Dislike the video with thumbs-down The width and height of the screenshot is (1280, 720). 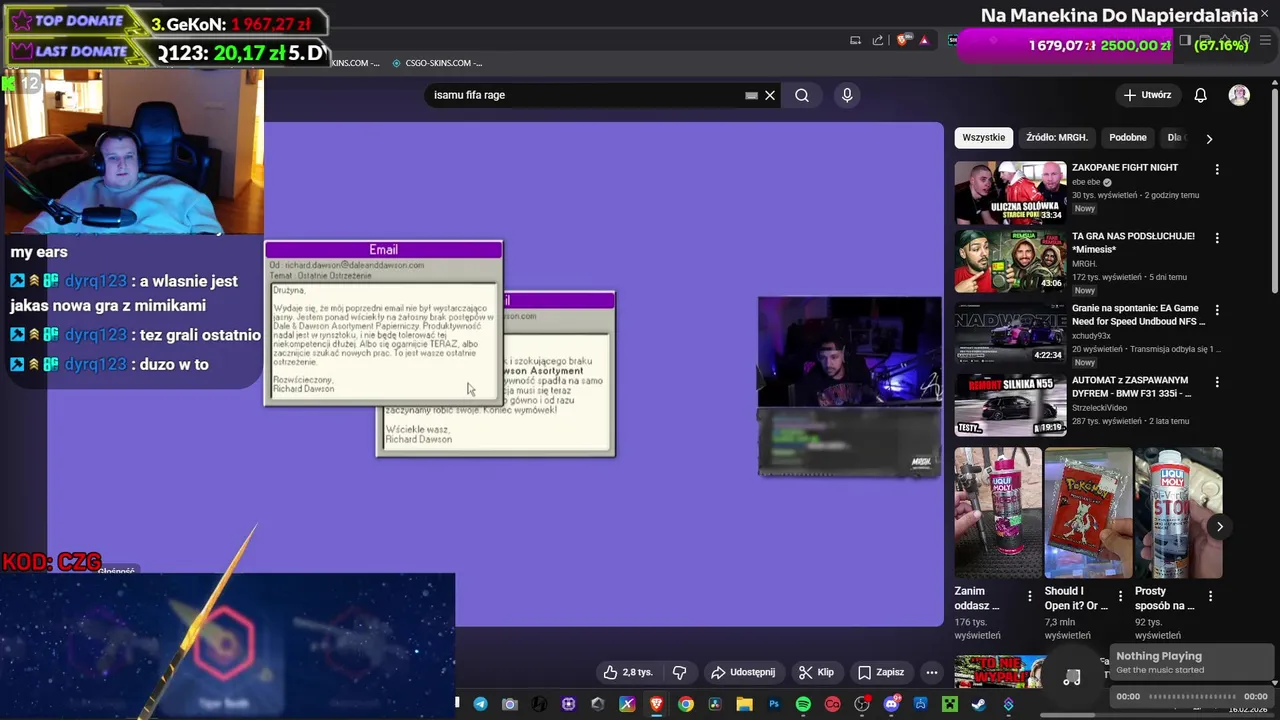point(679,672)
